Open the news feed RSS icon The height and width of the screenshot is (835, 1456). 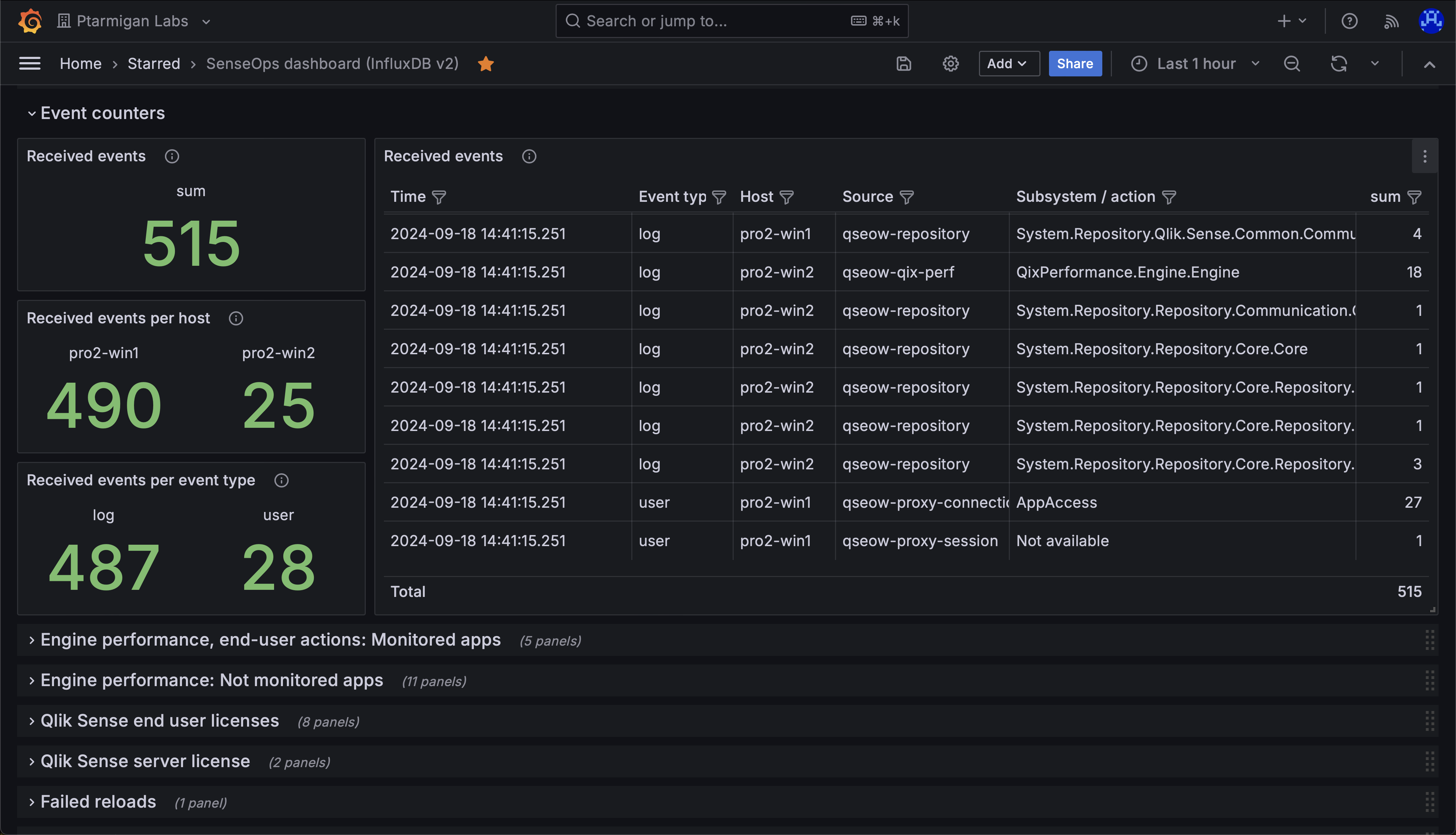tap(1391, 21)
